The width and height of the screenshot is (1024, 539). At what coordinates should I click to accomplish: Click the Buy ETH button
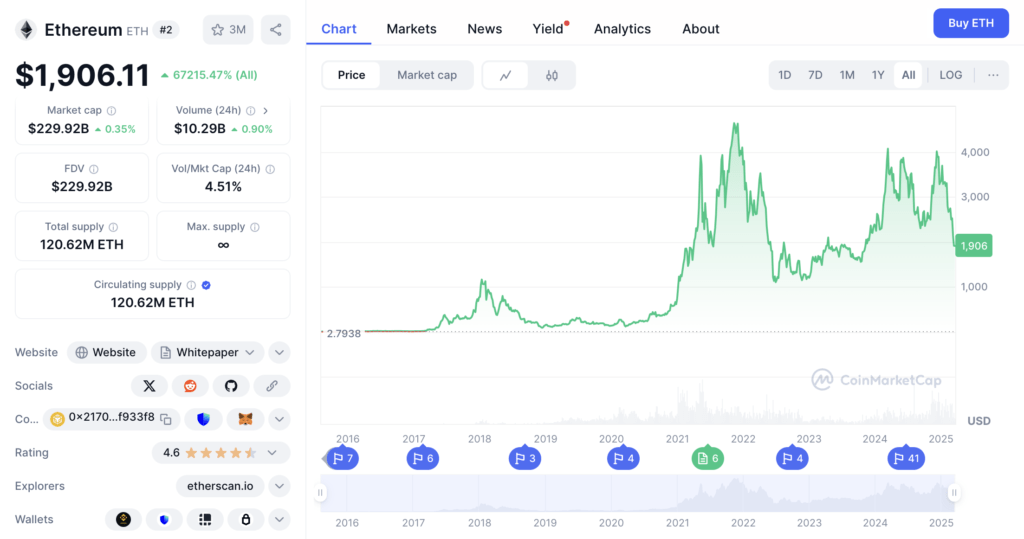pyautogui.click(x=971, y=23)
